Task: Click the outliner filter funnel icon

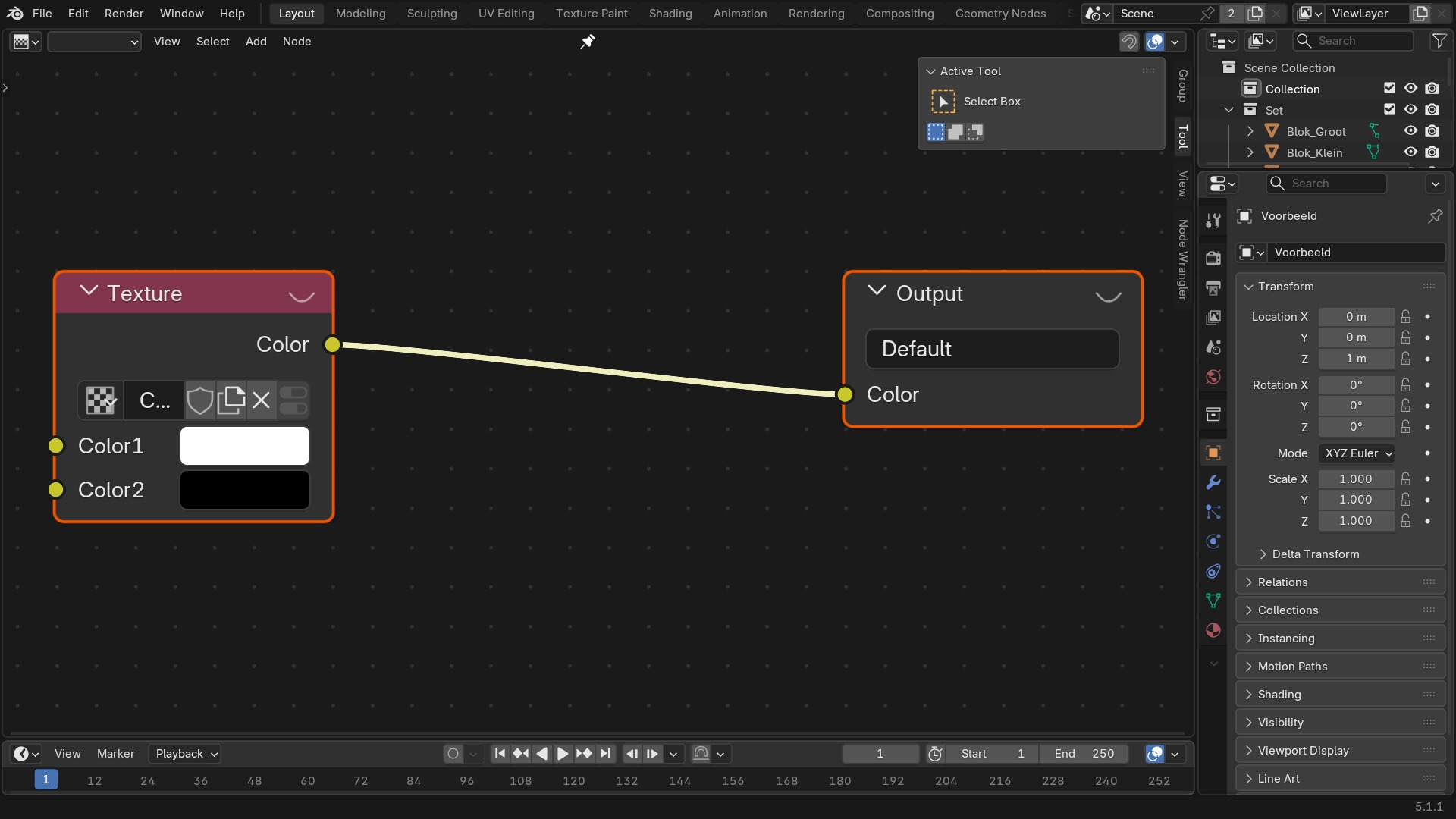Action: [x=1439, y=41]
